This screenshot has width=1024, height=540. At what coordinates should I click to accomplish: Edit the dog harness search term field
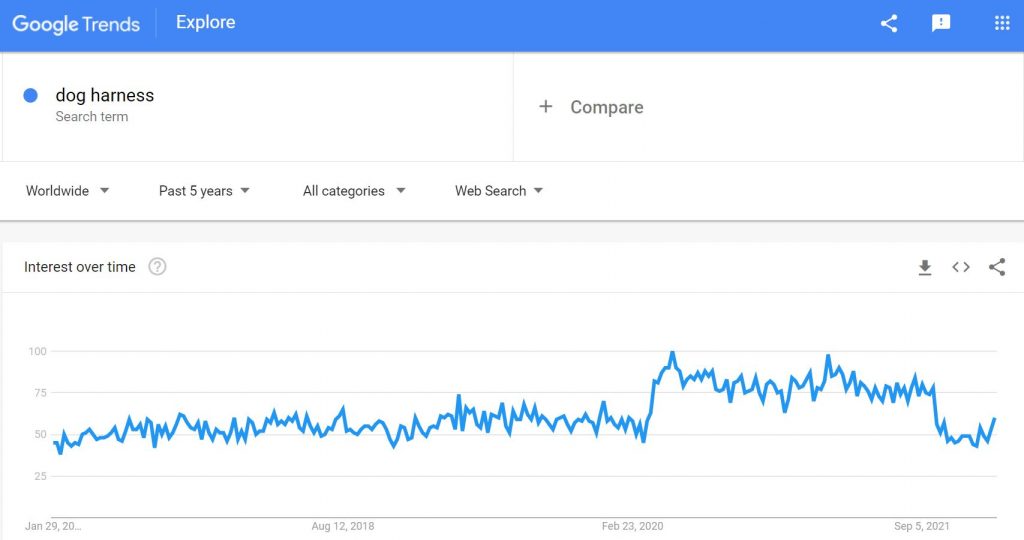tap(257, 106)
